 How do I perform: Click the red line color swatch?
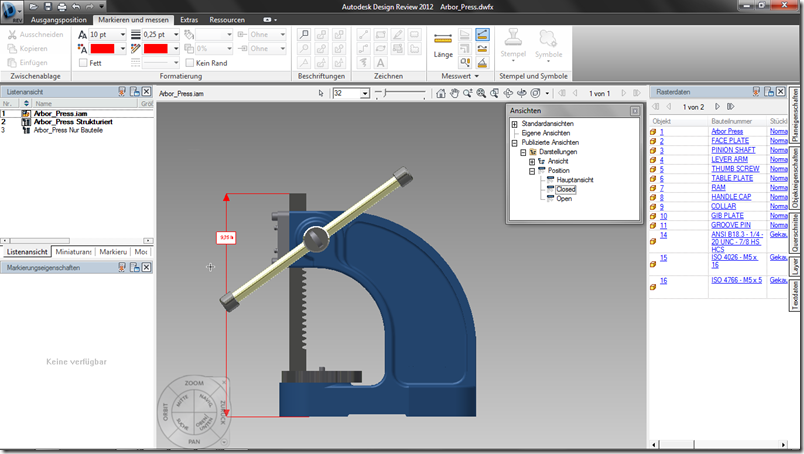pos(156,49)
